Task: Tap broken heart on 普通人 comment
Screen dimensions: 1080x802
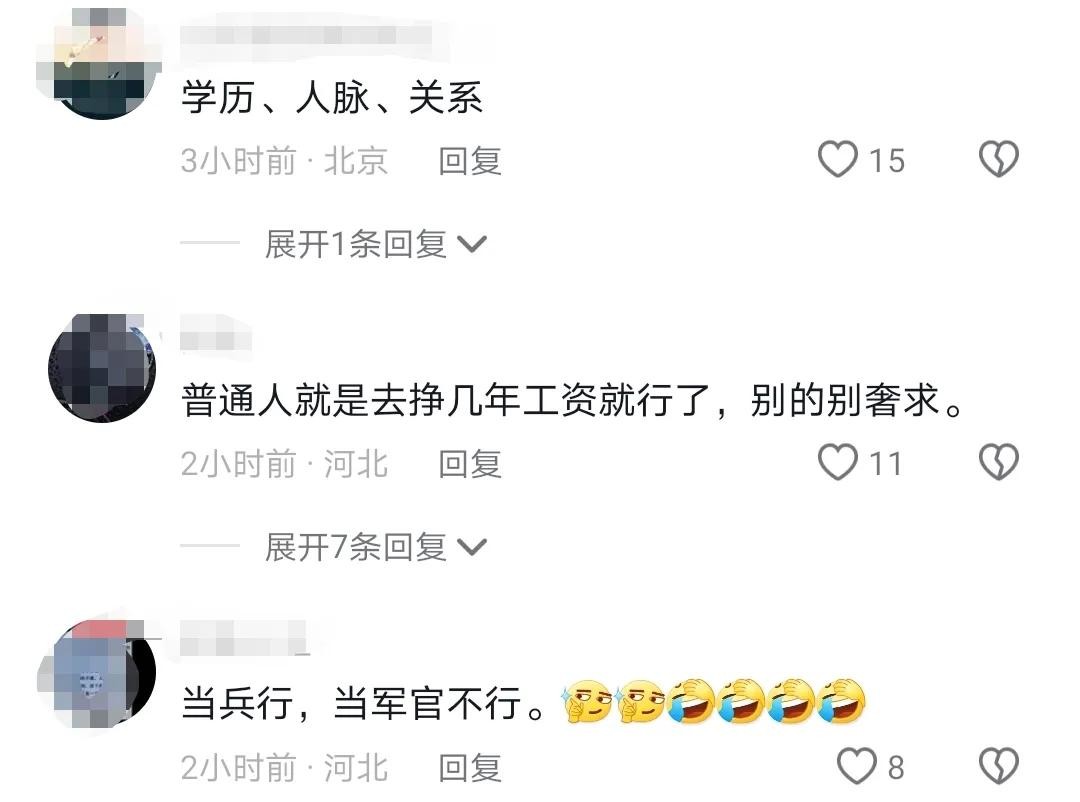Action: coord(999,462)
